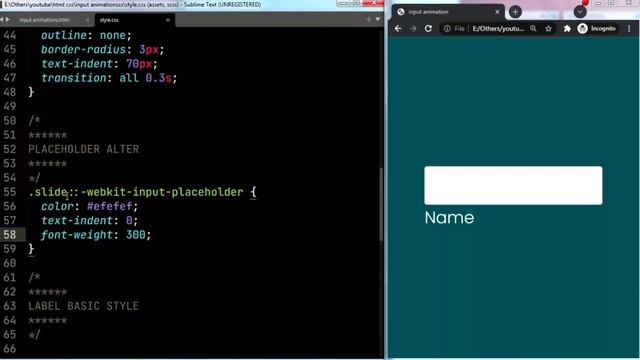
Task: Bookmark this page with the star icon
Action: click(549, 29)
